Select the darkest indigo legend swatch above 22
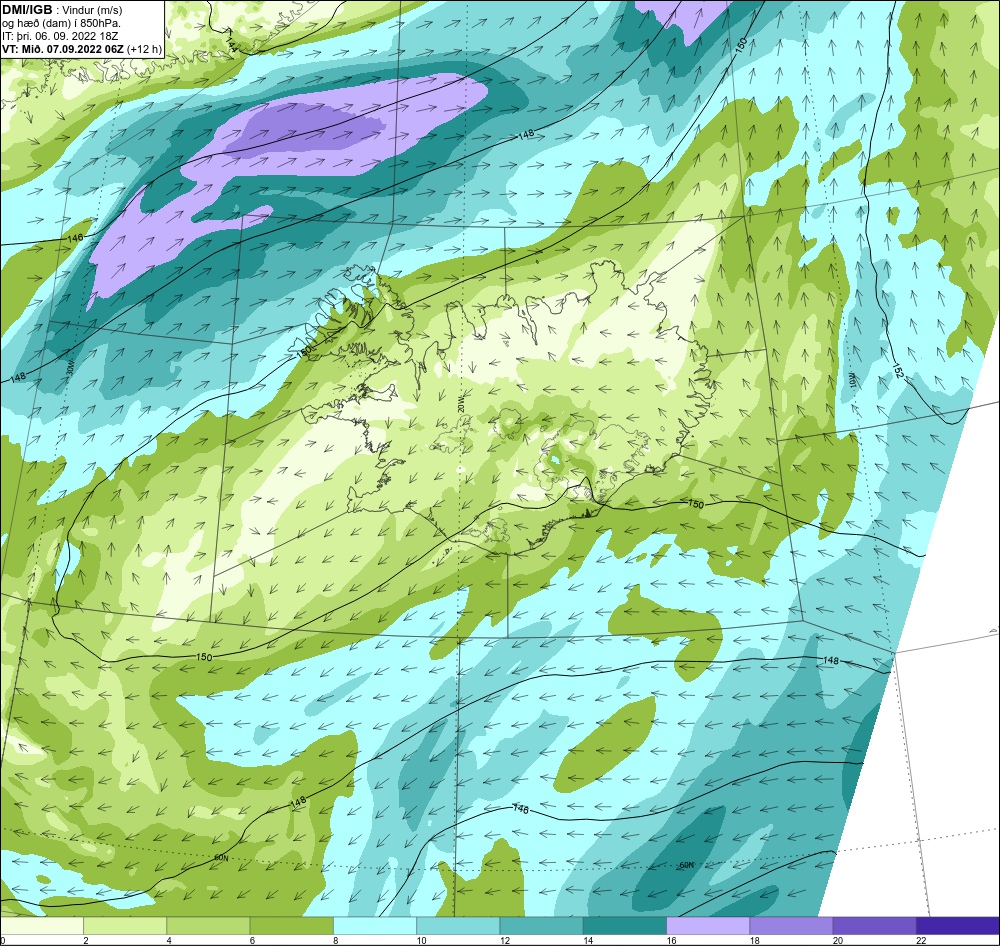 (x=957, y=926)
